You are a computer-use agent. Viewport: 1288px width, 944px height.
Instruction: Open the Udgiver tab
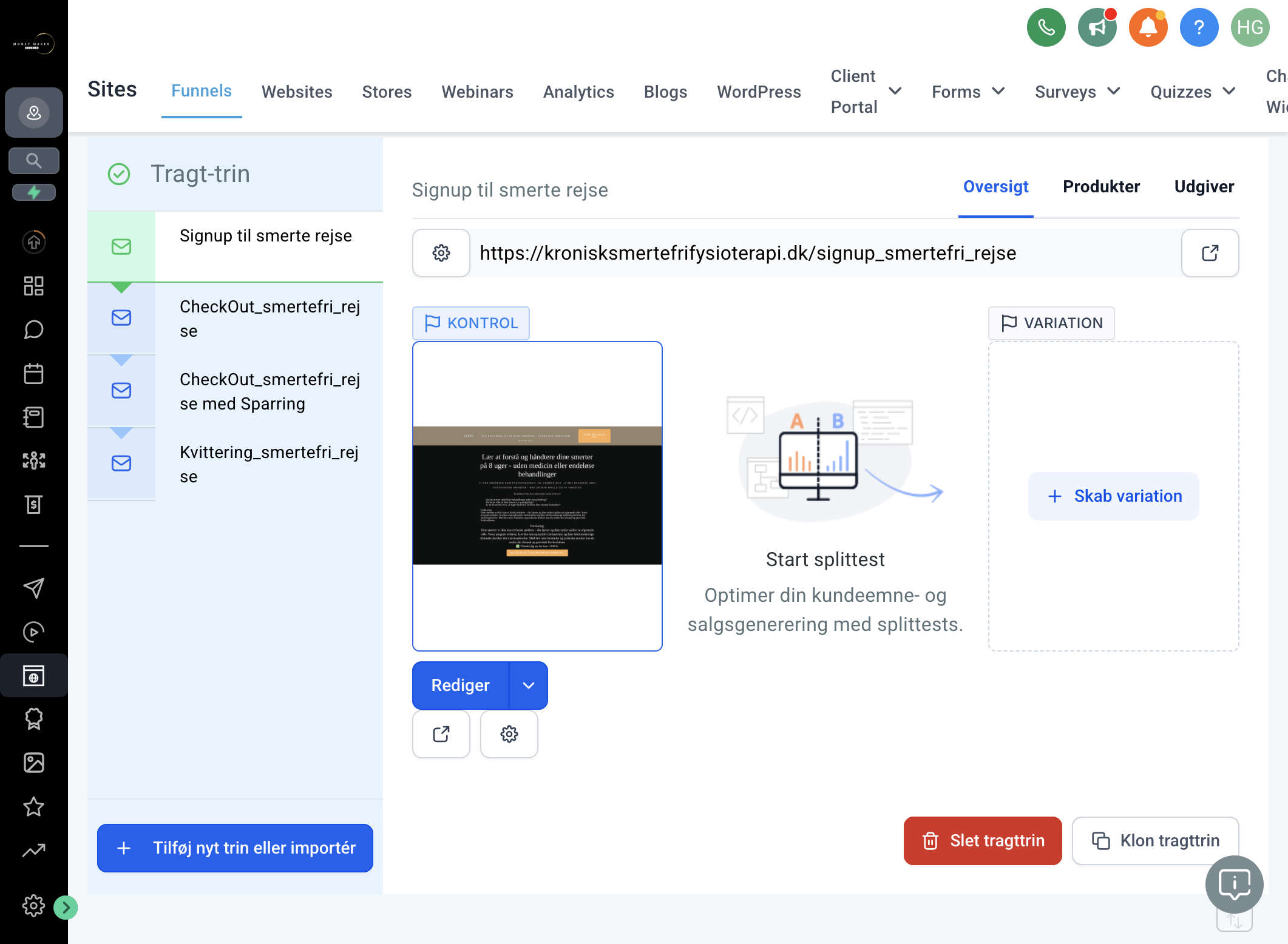(1204, 187)
